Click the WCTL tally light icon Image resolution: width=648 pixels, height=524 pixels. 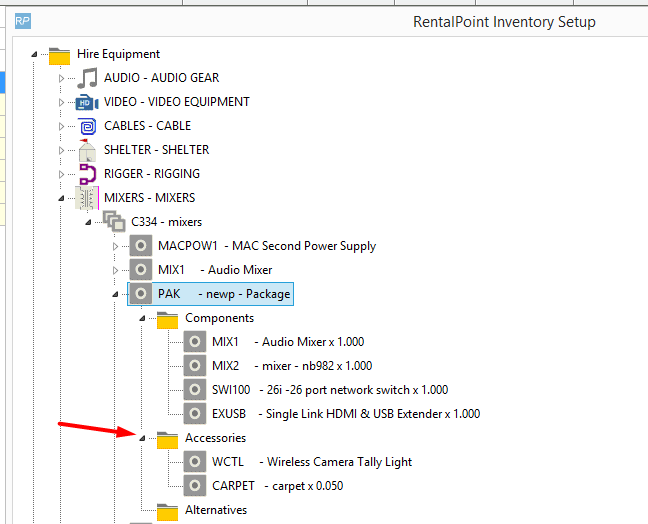pyautogui.click(x=195, y=462)
